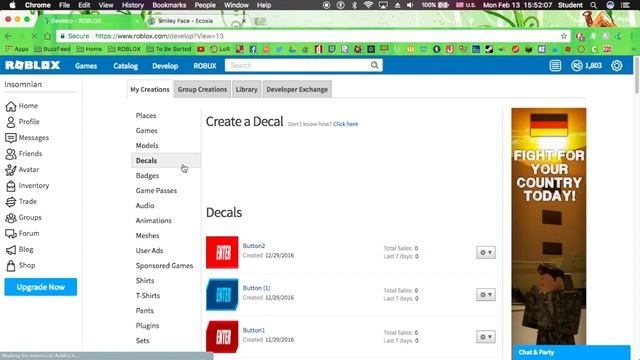Viewport: 640px width, 360px height.
Task: Open the Apps shortcut in bookmarks bar
Action: 17,49
